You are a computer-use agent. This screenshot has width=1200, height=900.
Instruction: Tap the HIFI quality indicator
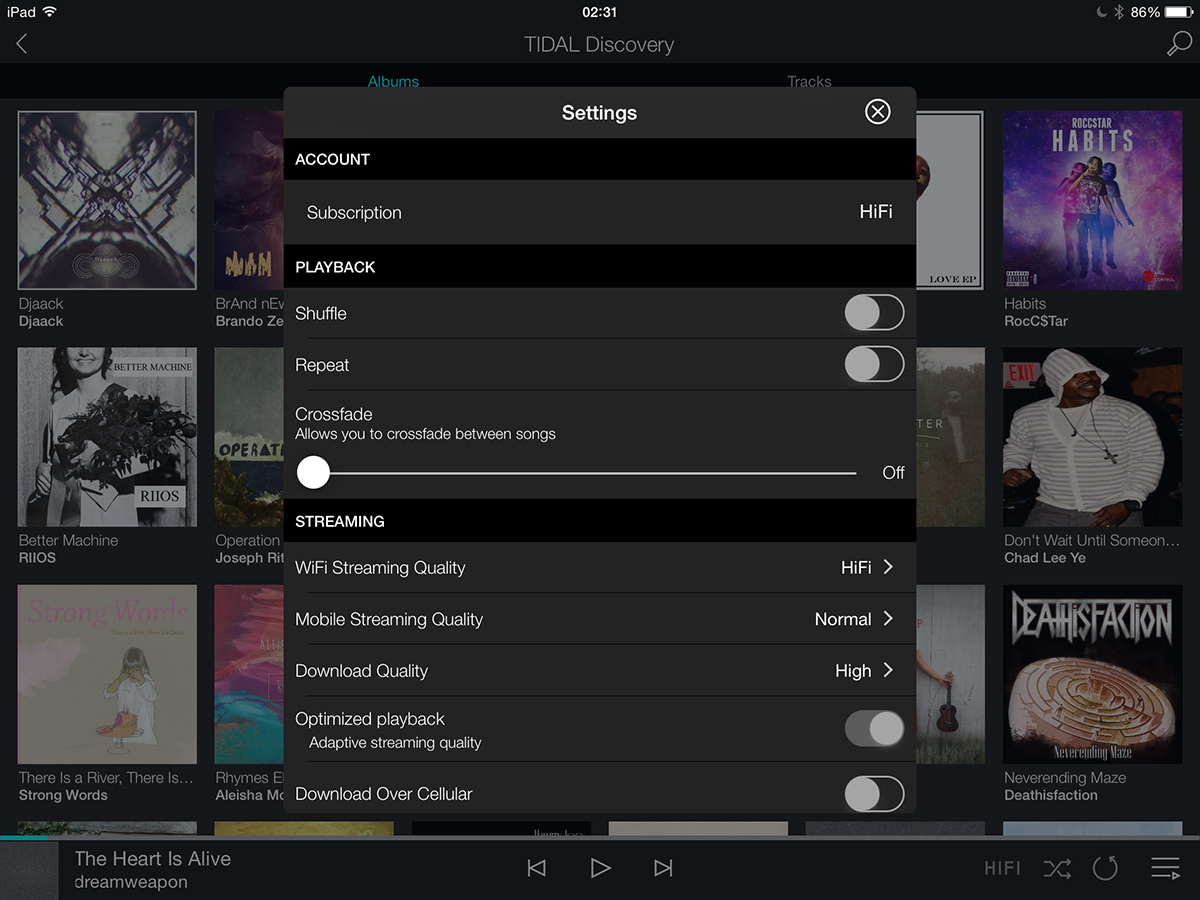coord(1002,868)
